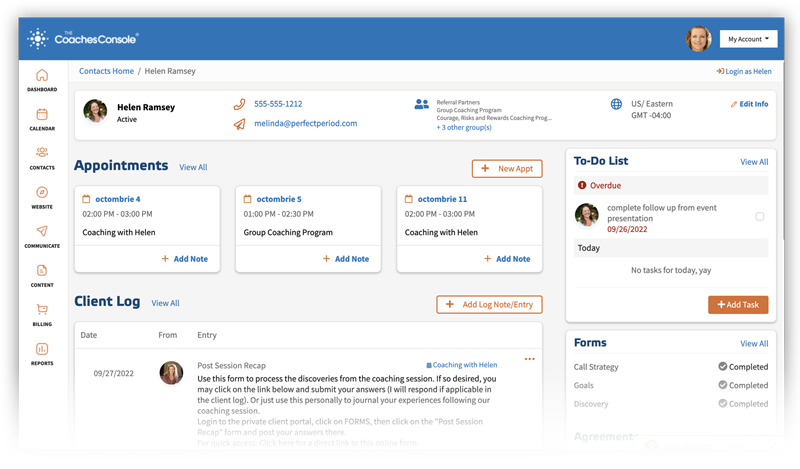Click View All next to Appointments

point(193,167)
